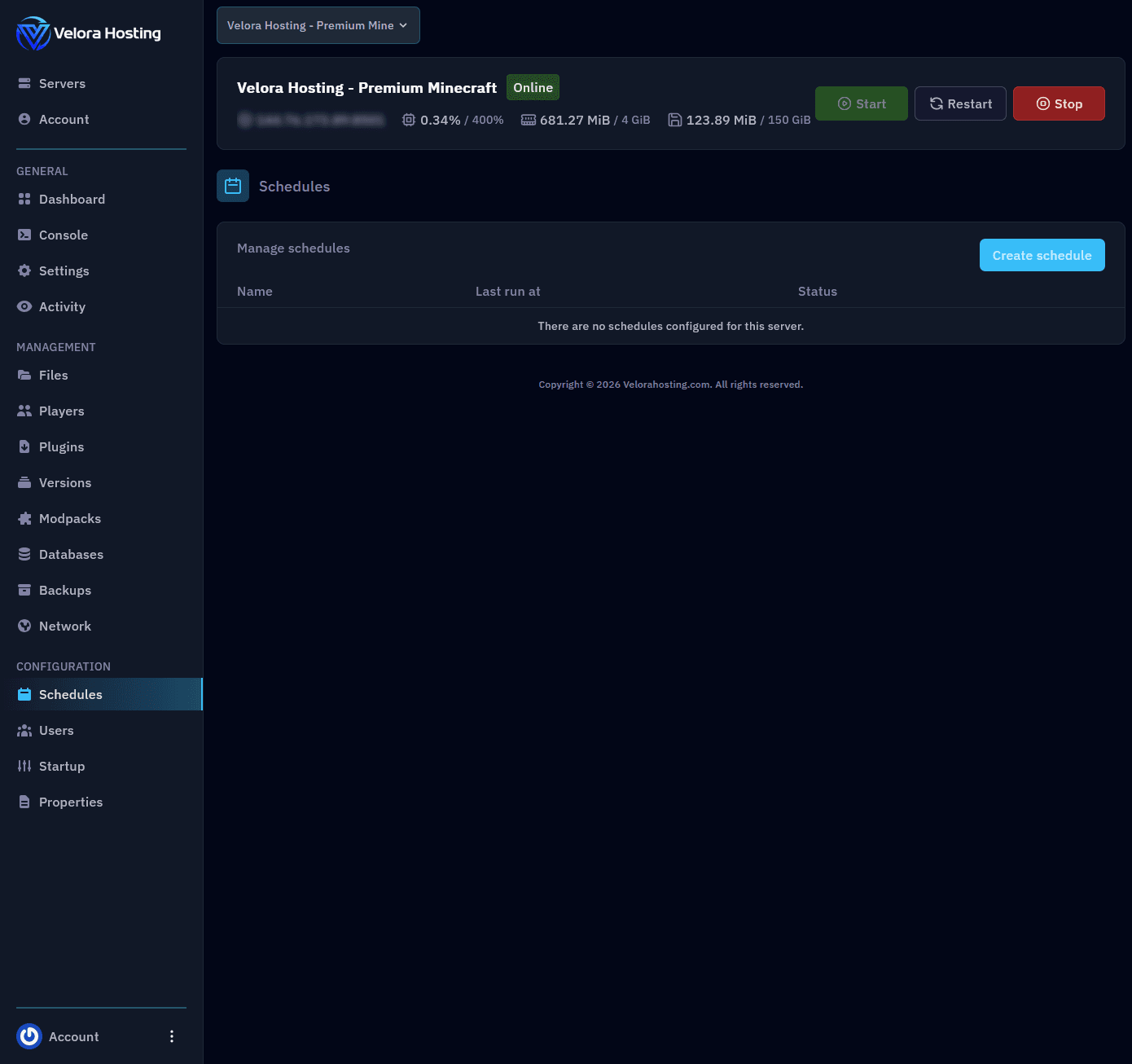Open the Account options three-dot menu

pyautogui.click(x=172, y=1036)
